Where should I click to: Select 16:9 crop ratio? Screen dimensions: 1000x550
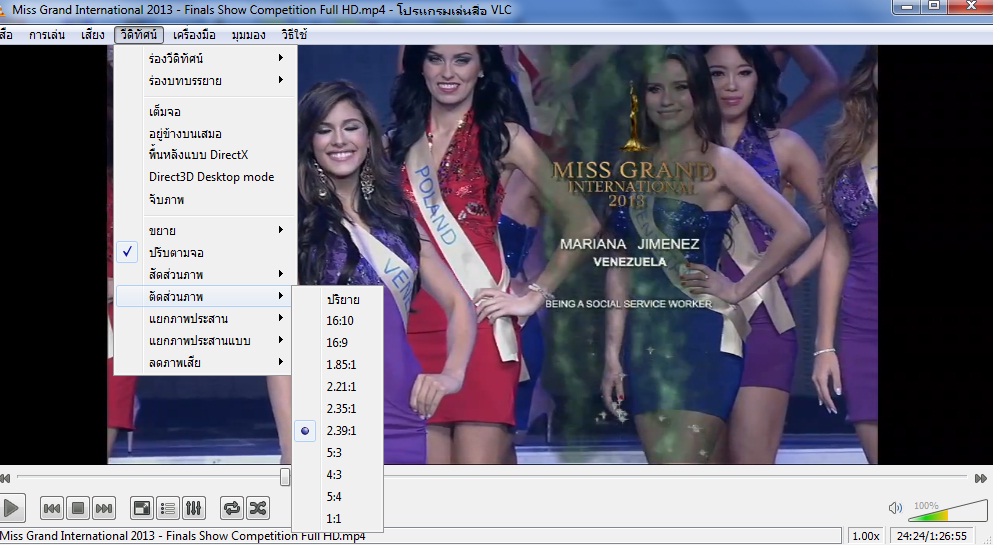tap(337, 343)
